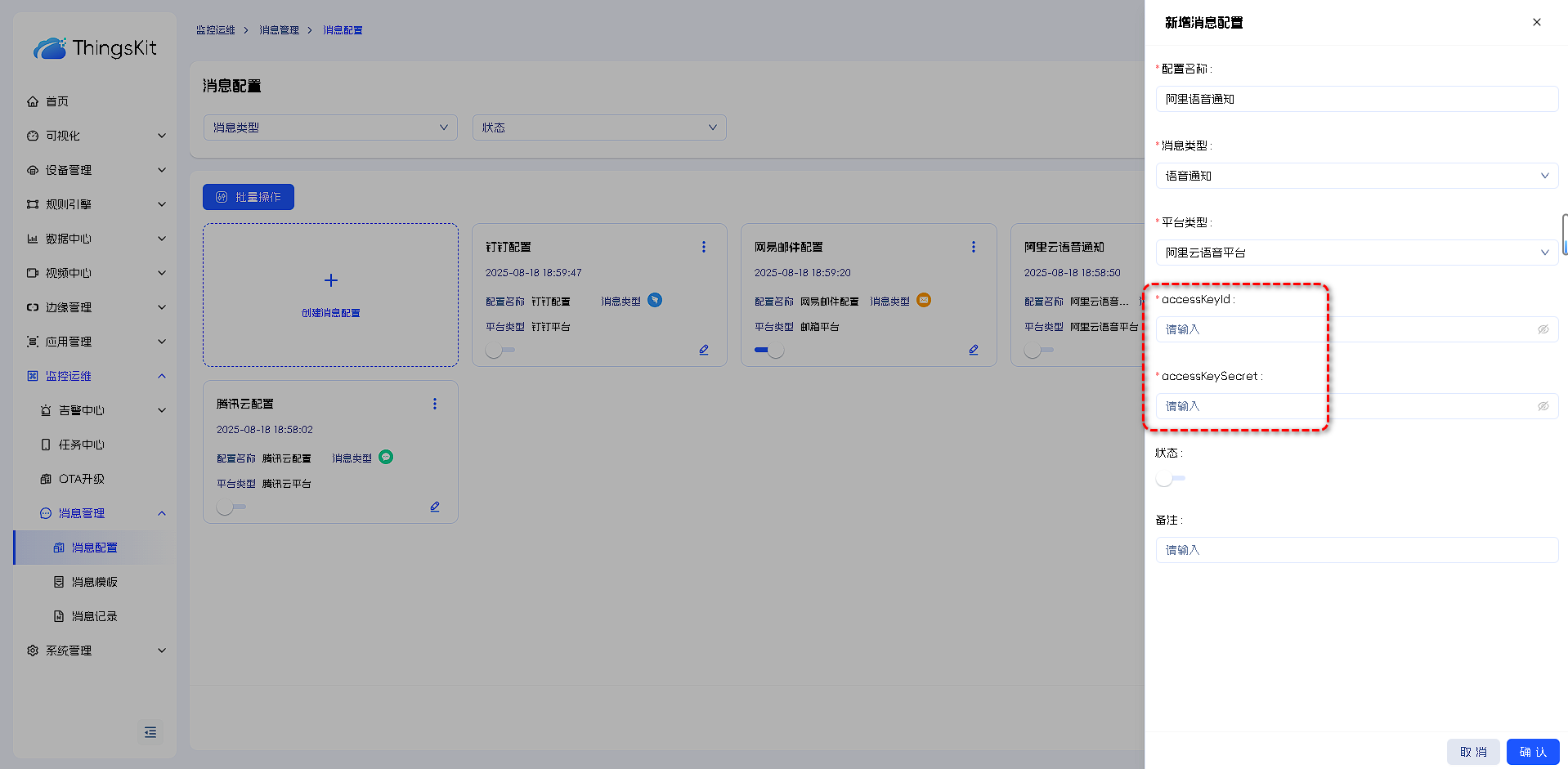Close the 新增消息配置 drawer
Screen dimensions: 1568x769
tap(1536, 22)
